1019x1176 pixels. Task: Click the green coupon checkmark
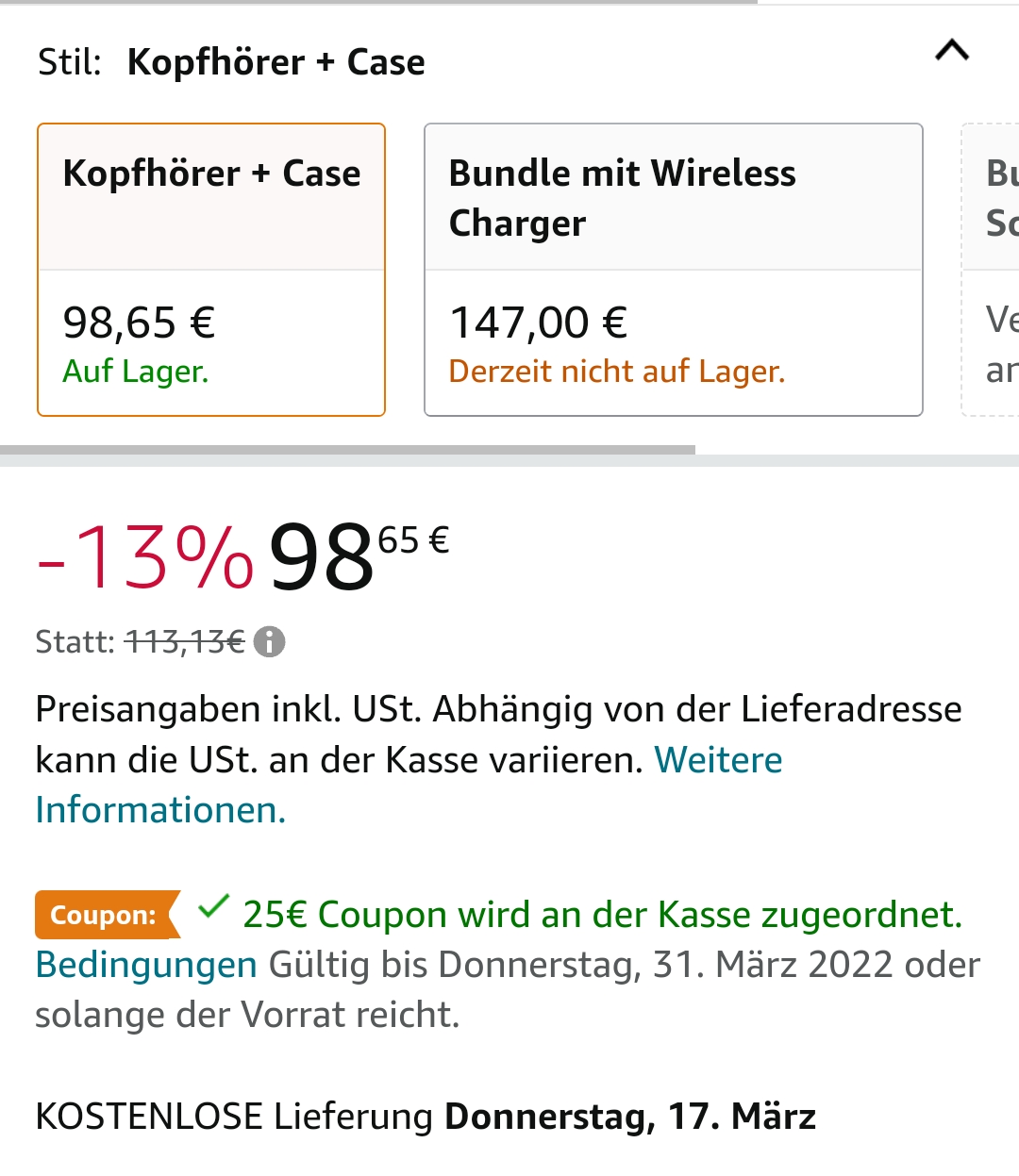click(213, 908)
